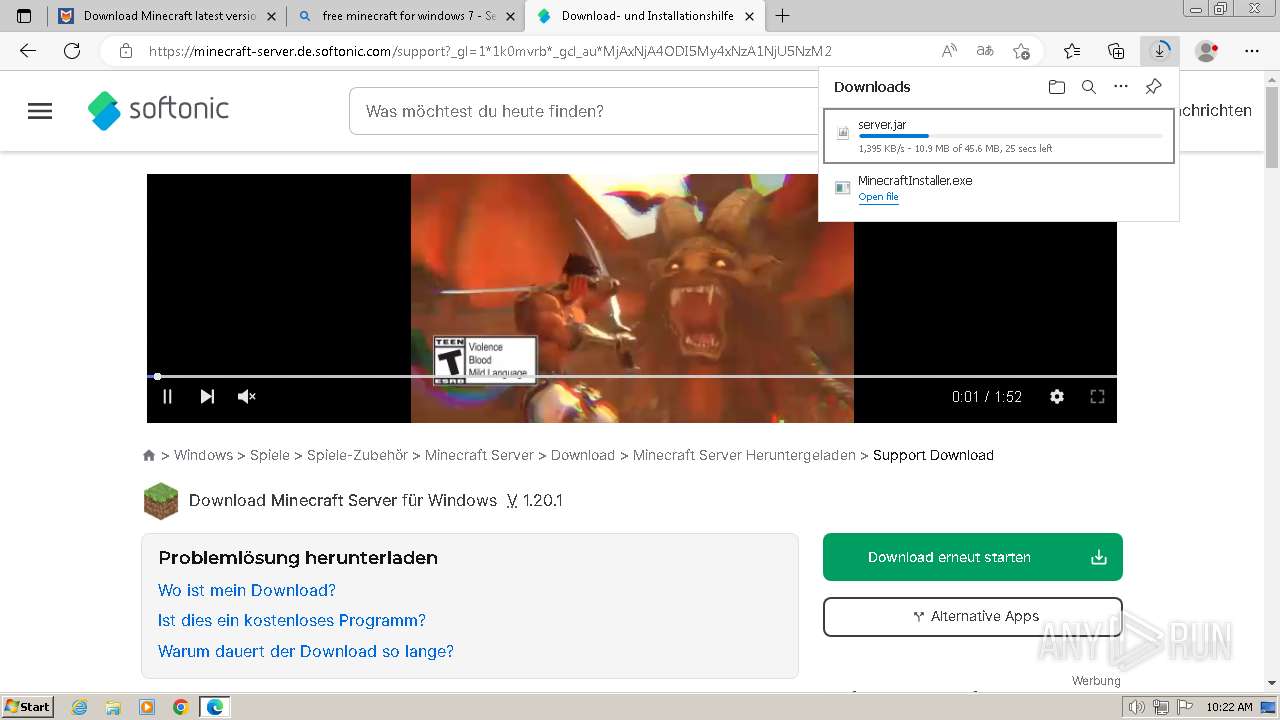Switch to free minecraft for windows 7 tab
Viewport: 1280px width, 720px height.
click(406, 16)
